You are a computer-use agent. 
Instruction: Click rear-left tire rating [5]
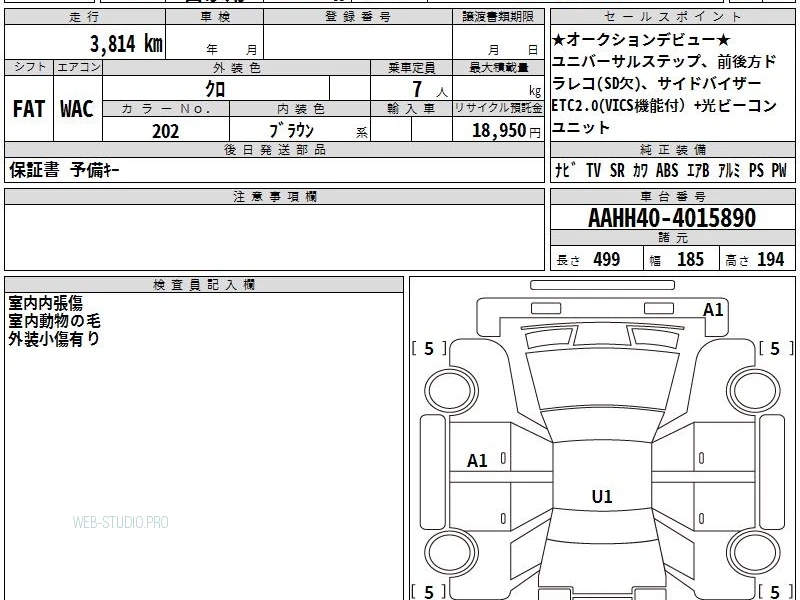coord(429,592)
